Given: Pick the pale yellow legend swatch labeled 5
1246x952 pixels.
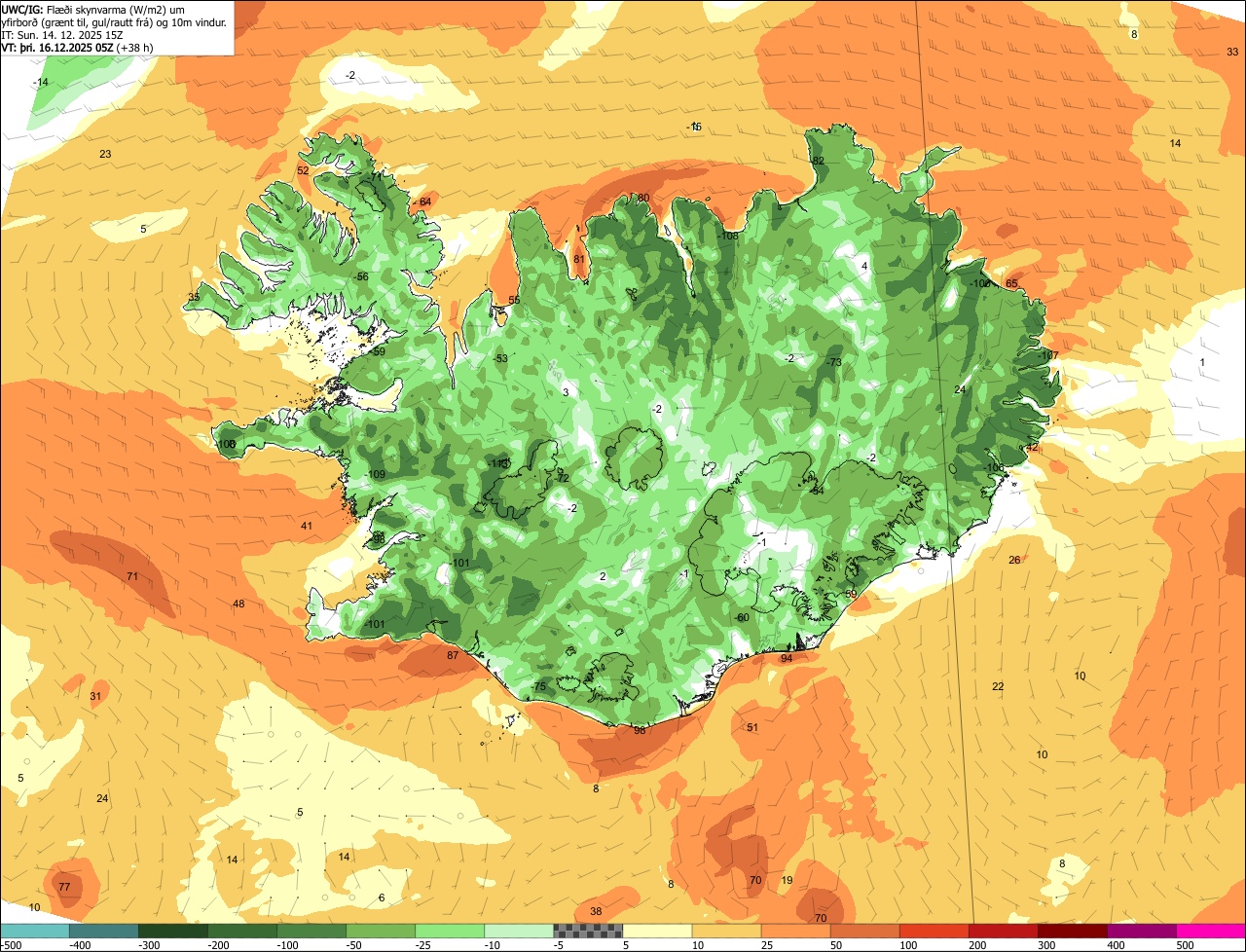Looking at the screenshot, I should [657, 931].
